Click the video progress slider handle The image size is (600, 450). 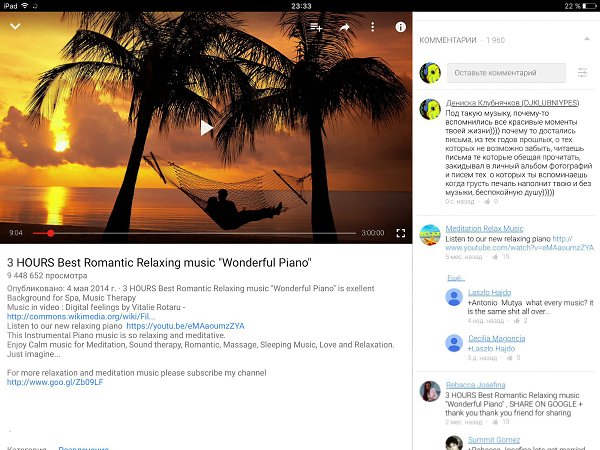click(x=50, y=233)
